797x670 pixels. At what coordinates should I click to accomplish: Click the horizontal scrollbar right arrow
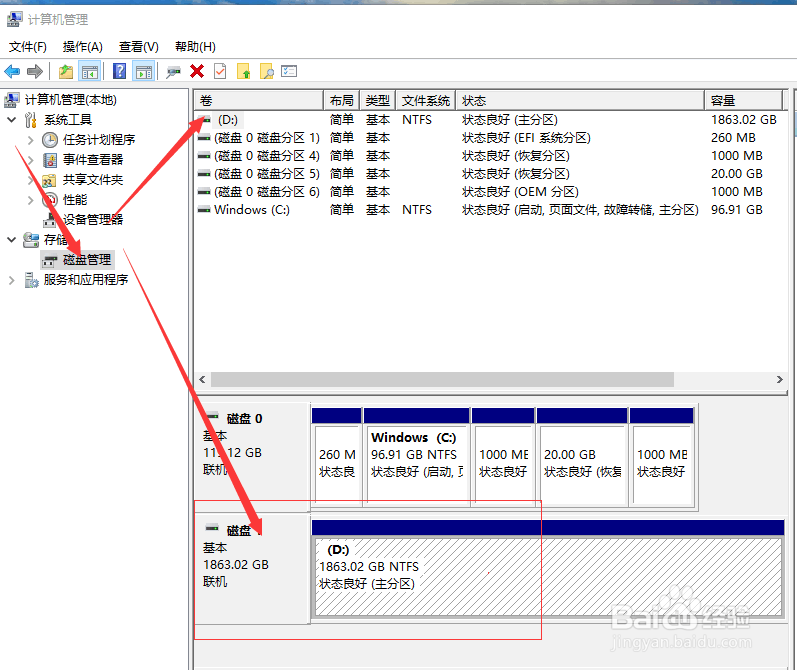[779, 380]
